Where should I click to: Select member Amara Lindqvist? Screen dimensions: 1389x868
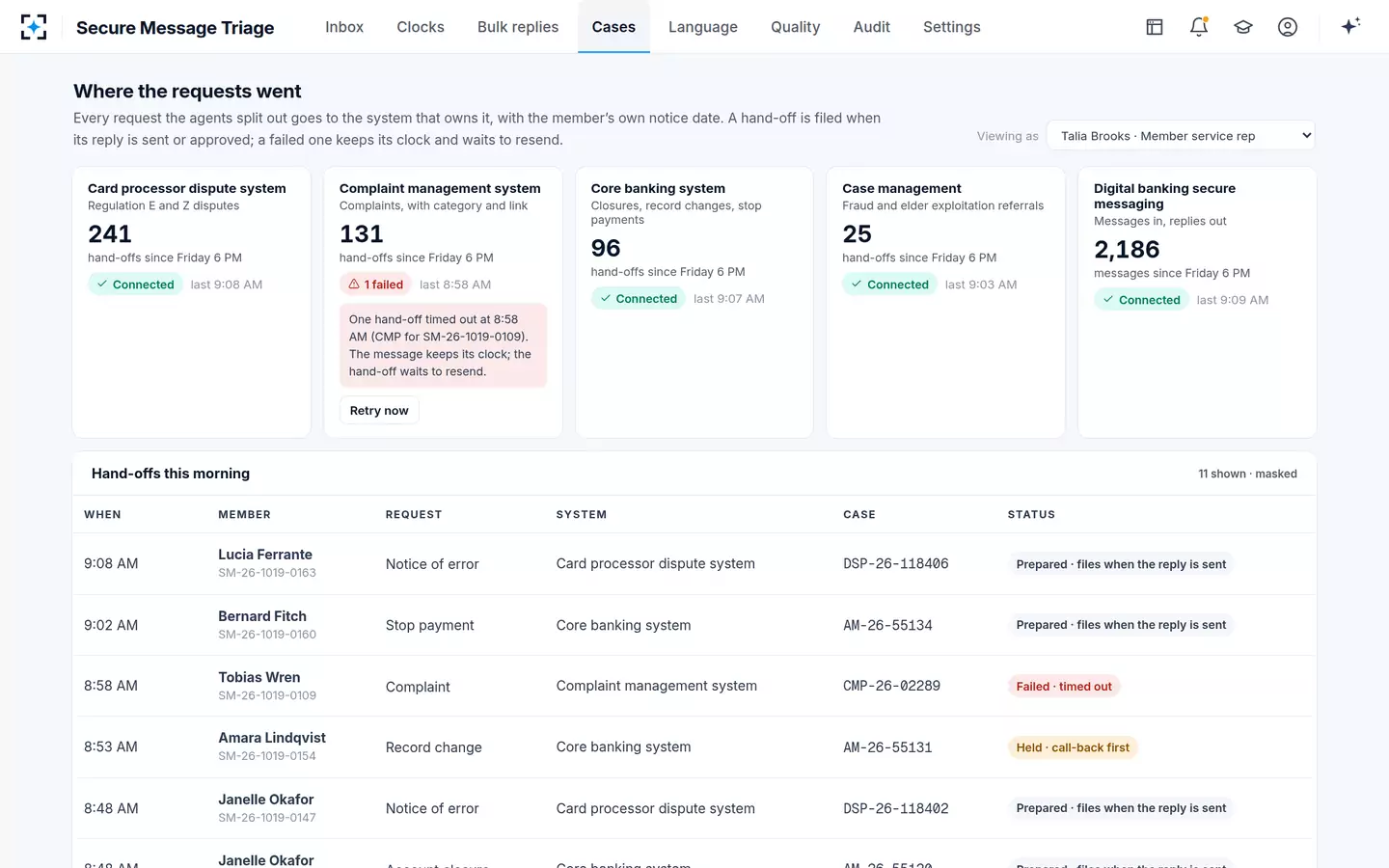click(272, 738)
